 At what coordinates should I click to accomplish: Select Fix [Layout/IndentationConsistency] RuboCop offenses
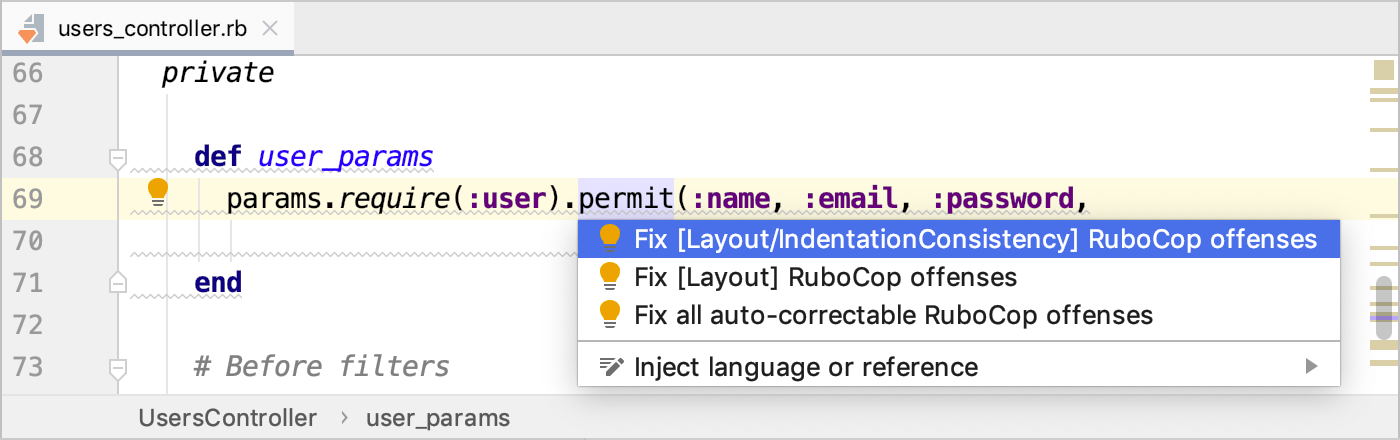[x=975, y=239]
